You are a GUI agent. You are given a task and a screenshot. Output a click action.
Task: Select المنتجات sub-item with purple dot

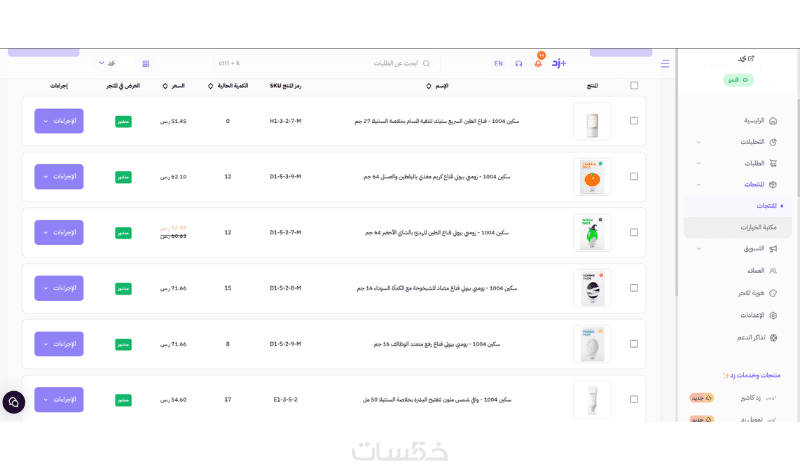pos(738,206)
